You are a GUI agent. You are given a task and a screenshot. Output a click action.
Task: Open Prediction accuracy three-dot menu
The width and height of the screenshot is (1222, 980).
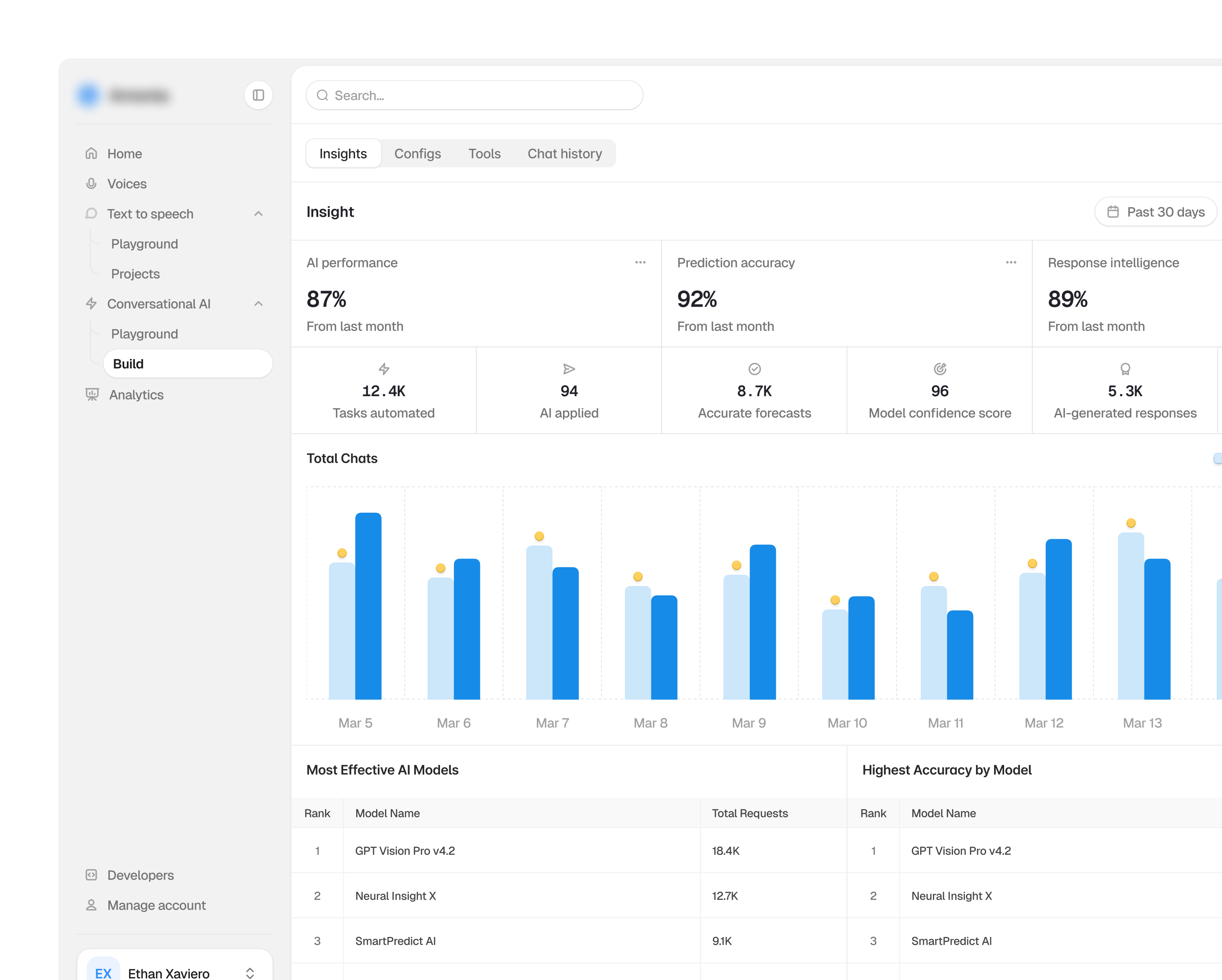[x=1011, y=262]
